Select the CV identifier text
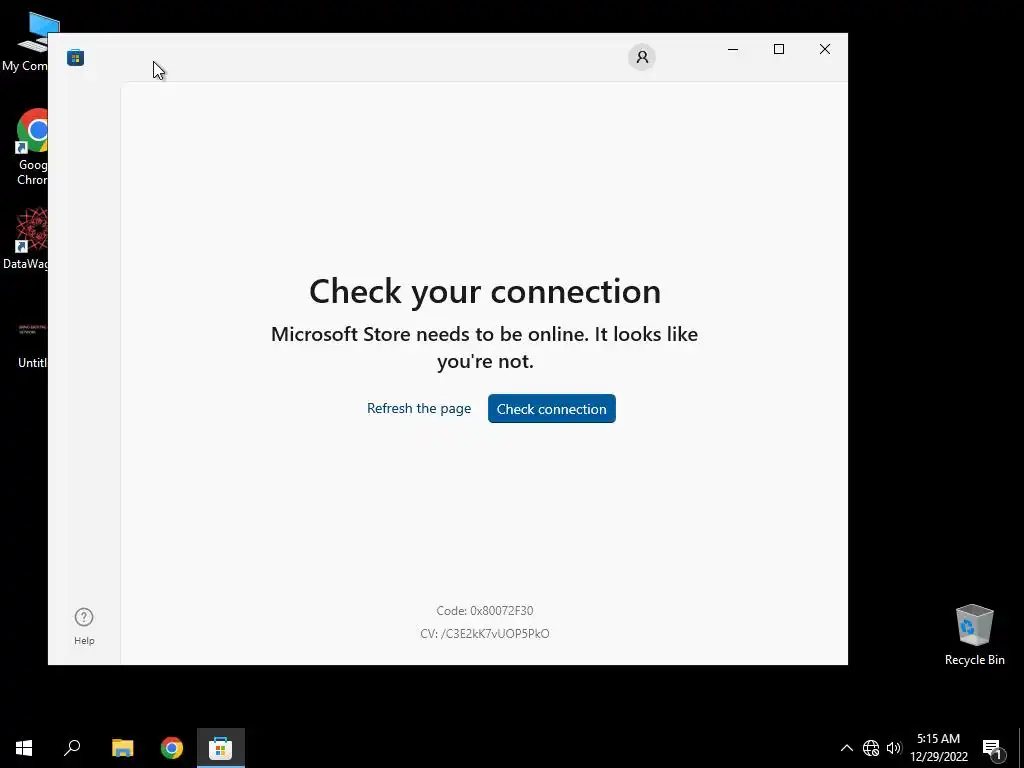This screenshot has height=768, width=1024. coord(485,633)
